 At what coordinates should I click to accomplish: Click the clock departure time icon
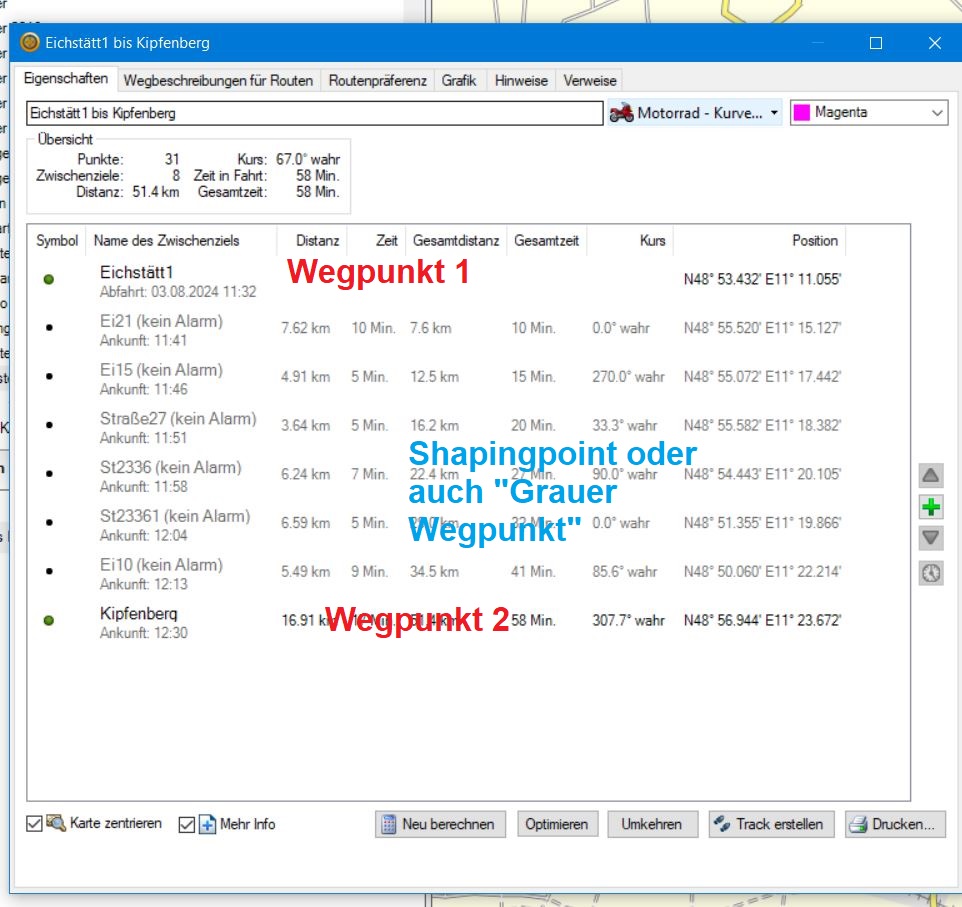[x=931, y=573]
